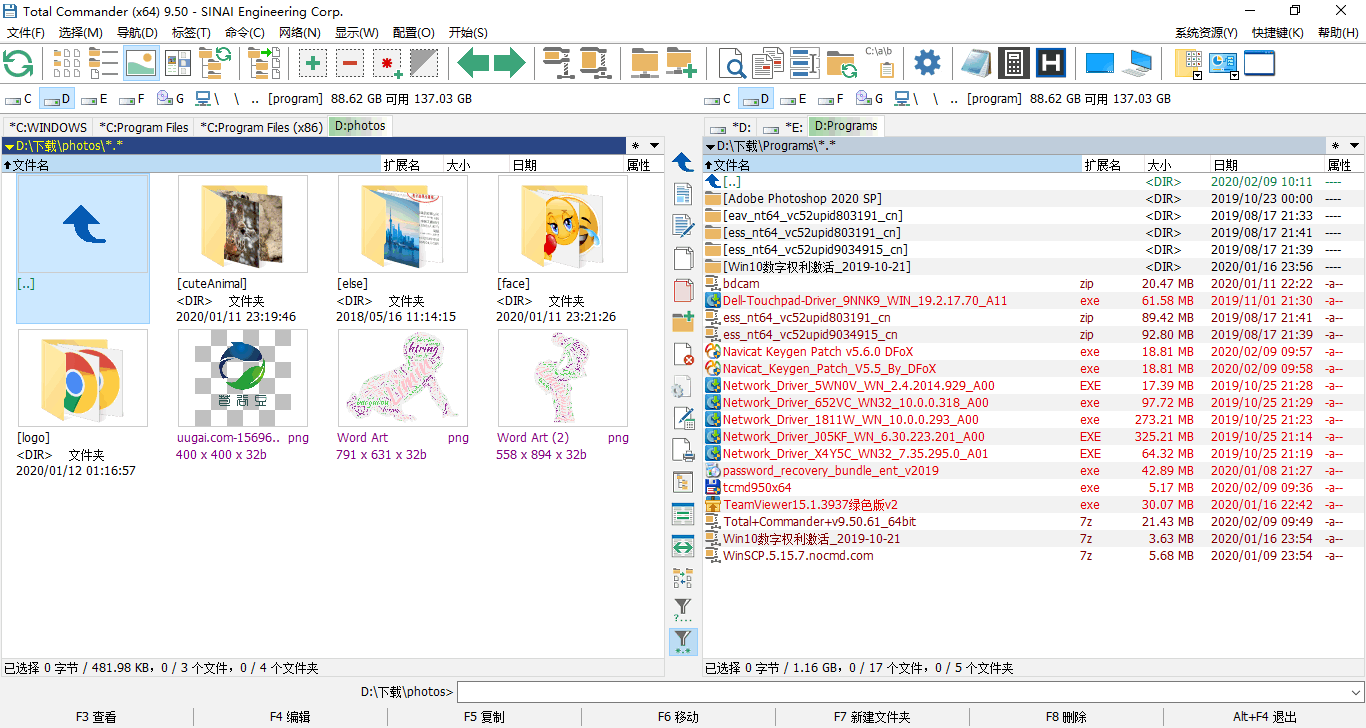The image size is (1366, 728).
Task: Click the blue desktop monitor icon
Action: click(1100, 63)
